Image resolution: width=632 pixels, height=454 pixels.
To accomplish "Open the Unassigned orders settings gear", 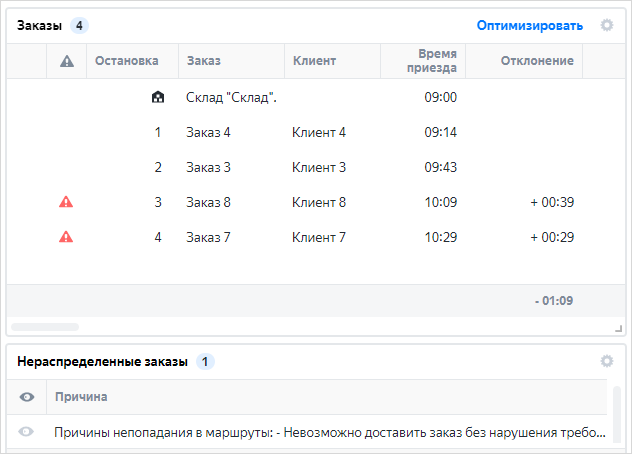I will coord(606,361).
